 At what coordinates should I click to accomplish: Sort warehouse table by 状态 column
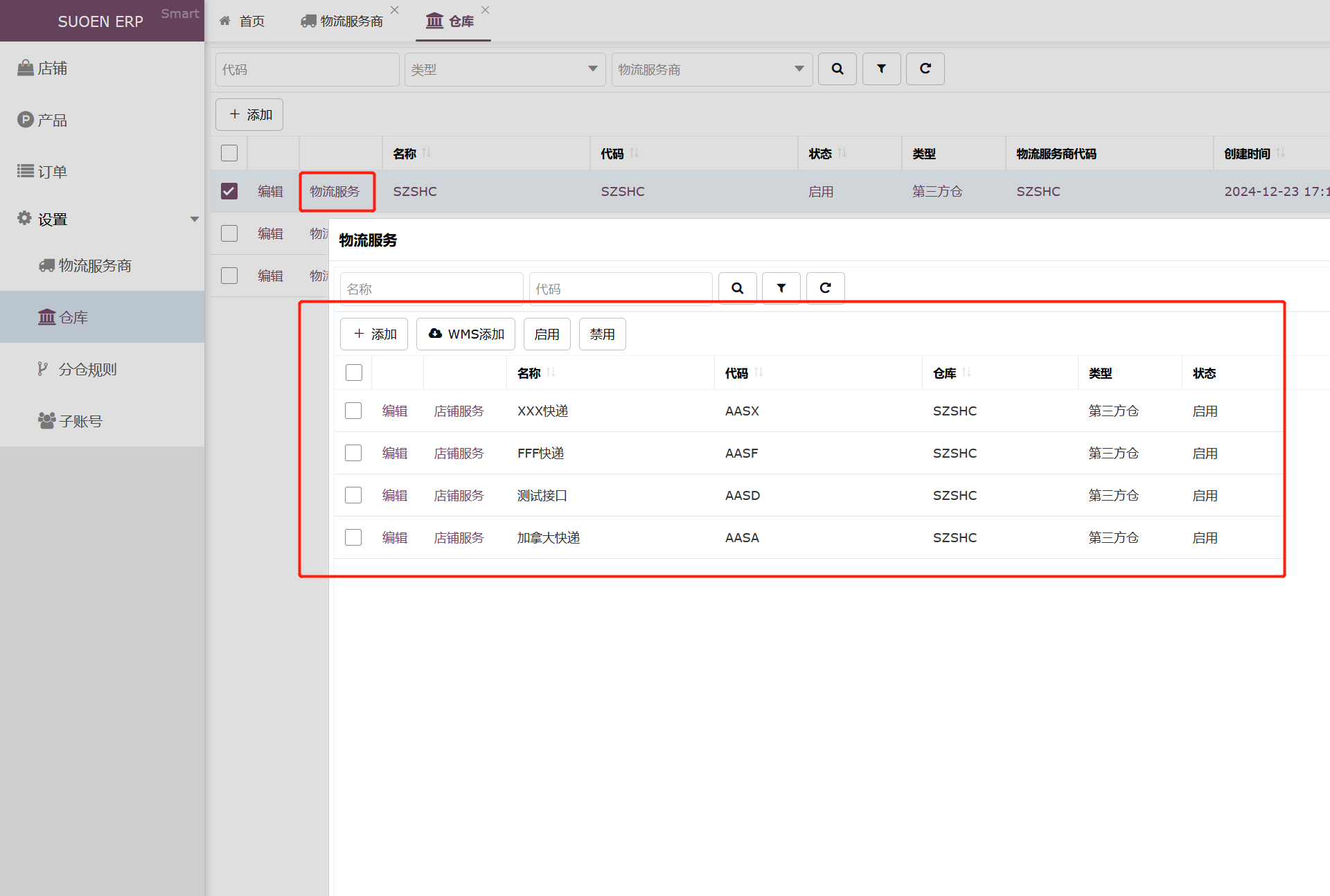coord(842,153)
